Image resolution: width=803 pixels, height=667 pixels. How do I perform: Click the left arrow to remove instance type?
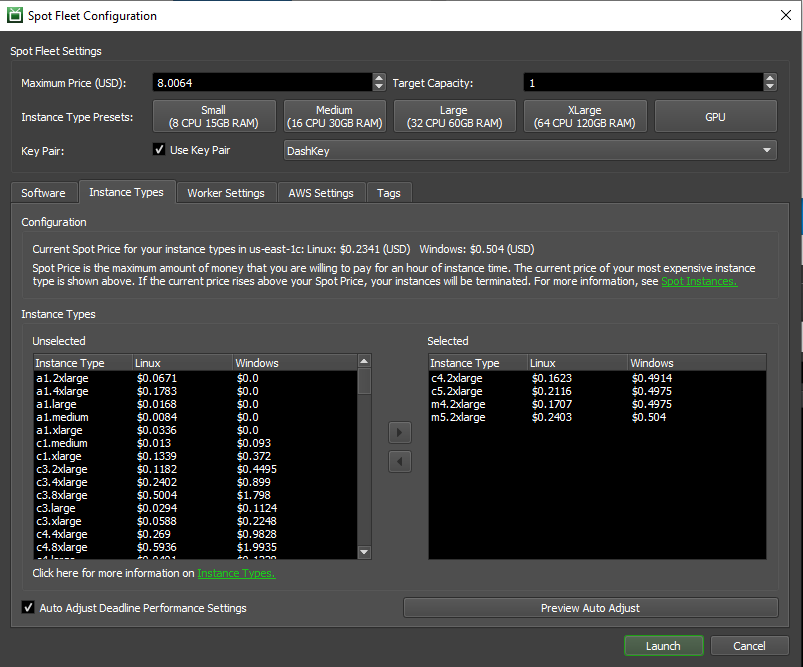tap(399, 461)
